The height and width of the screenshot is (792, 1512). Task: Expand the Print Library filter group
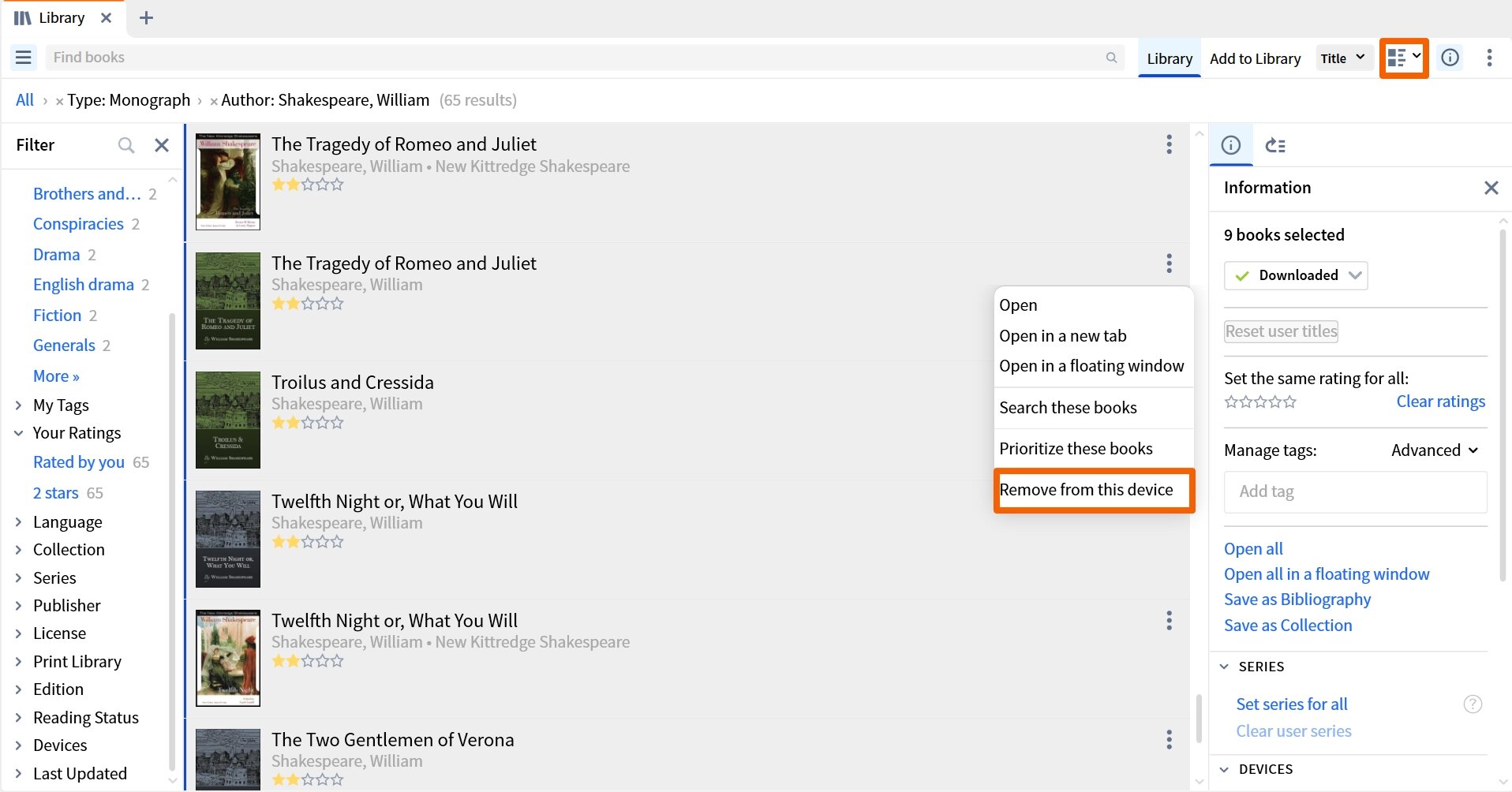[x=18, y=662]
